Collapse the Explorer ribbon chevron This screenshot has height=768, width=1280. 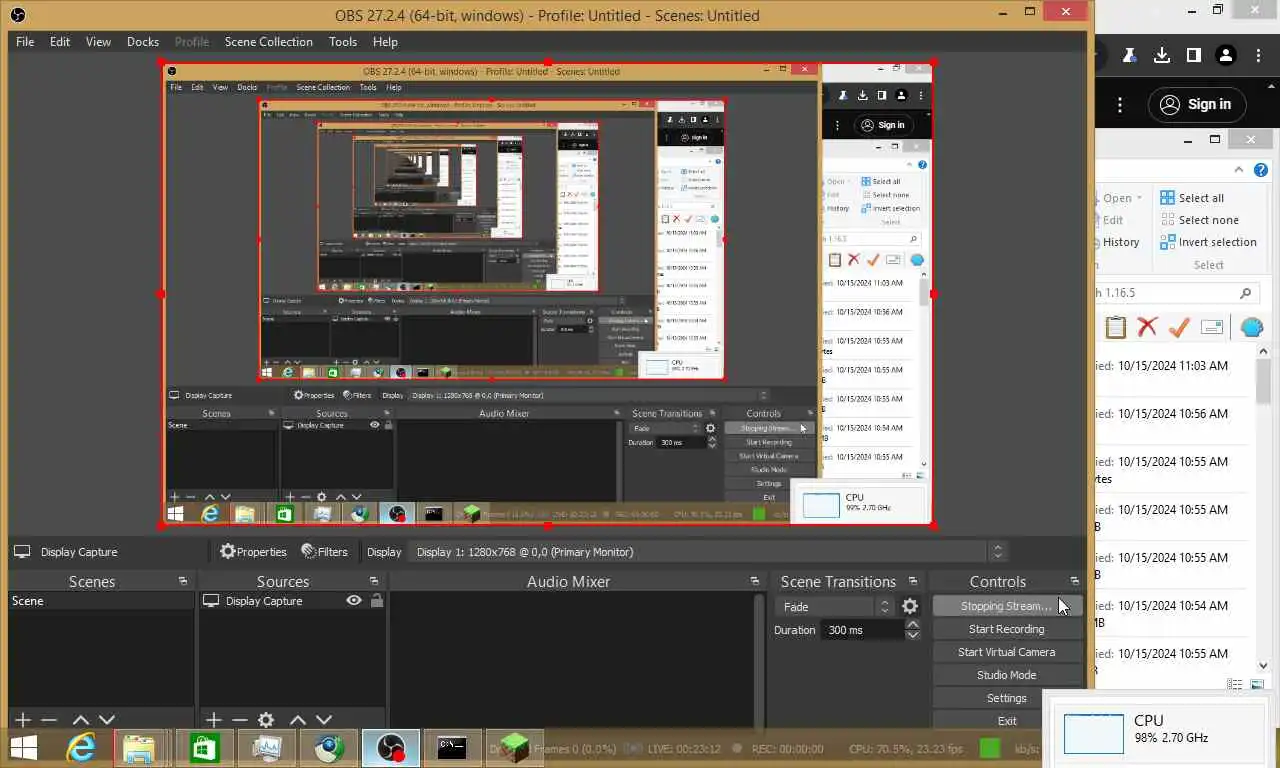1238,170
